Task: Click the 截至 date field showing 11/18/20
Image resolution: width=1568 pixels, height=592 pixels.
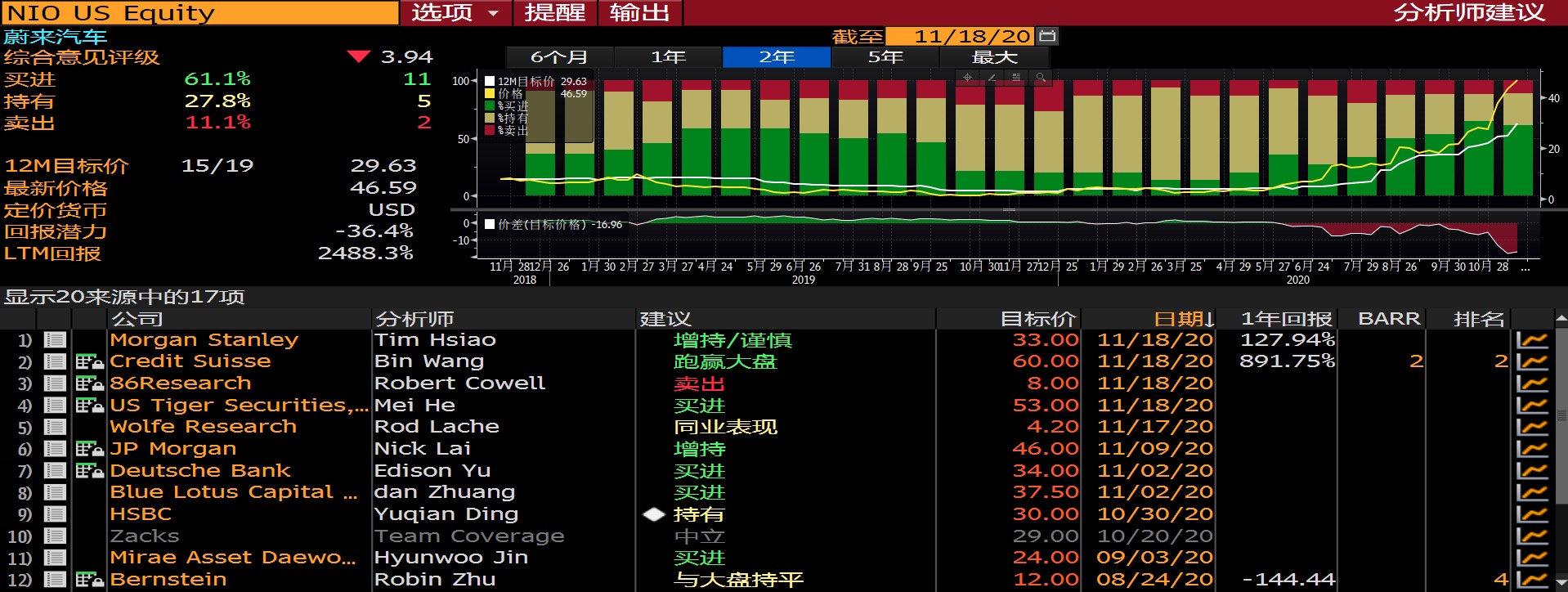Action: [961, 36]
